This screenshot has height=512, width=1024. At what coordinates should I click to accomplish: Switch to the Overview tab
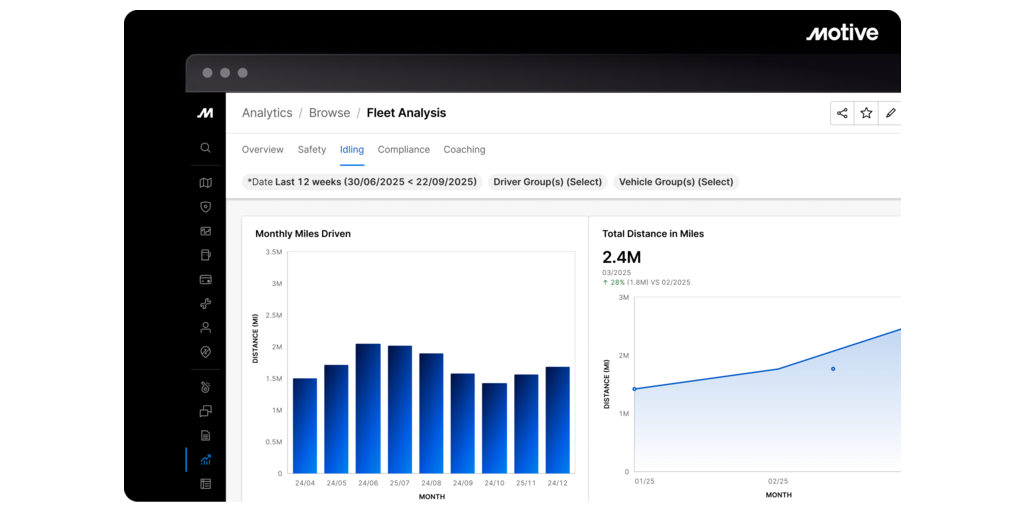pyautogui.click(x=262, y=150)
